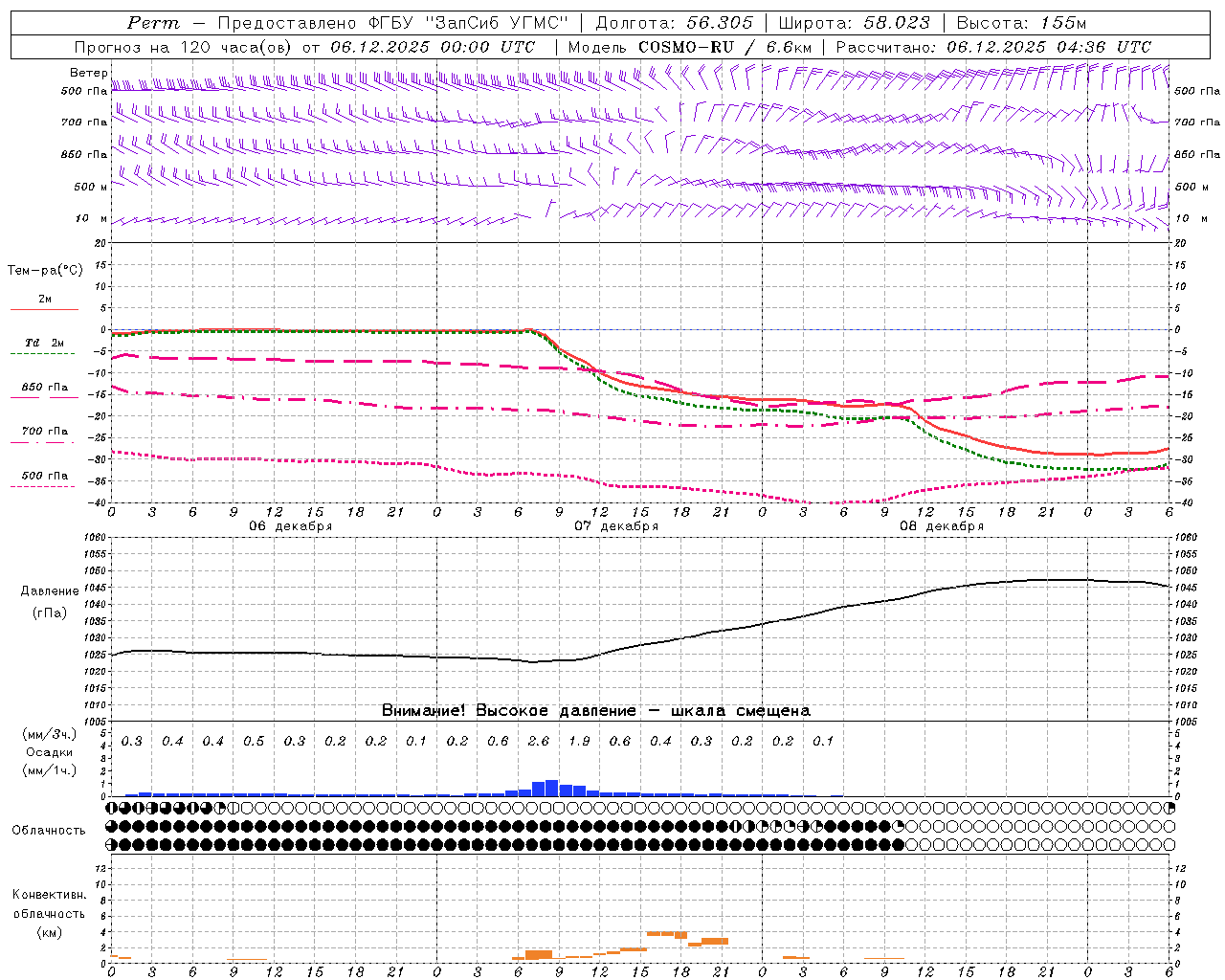
Task: Click the Конвективн. convective cloud panel label
Action: (49, 895)
